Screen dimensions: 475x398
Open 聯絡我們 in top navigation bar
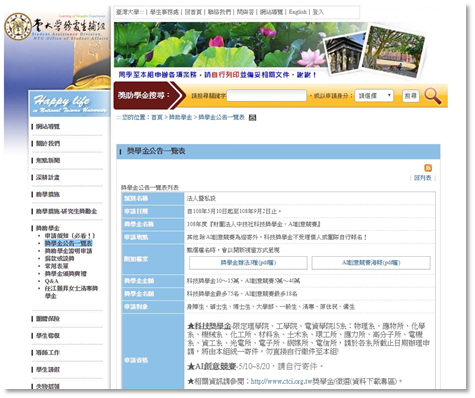(x=219, y=12)
